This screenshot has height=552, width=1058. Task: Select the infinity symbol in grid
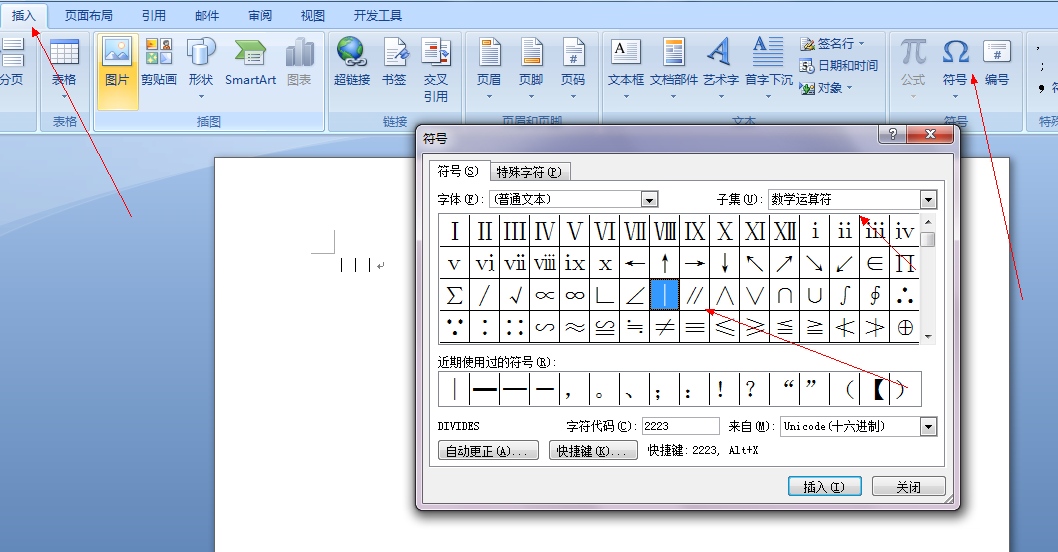[x=575, y=295]
